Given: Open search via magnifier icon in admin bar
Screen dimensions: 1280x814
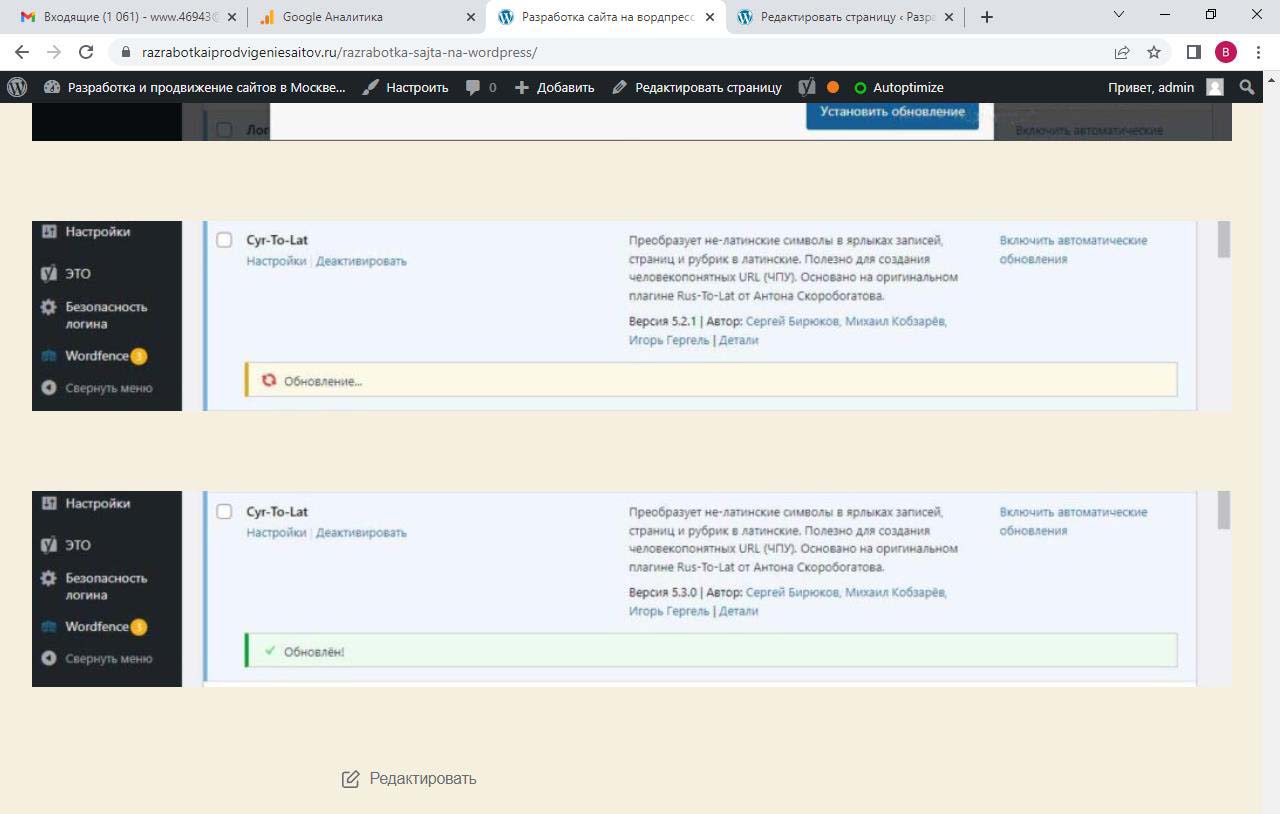Looking at the screenshot, I should [x=1247, y=87].
